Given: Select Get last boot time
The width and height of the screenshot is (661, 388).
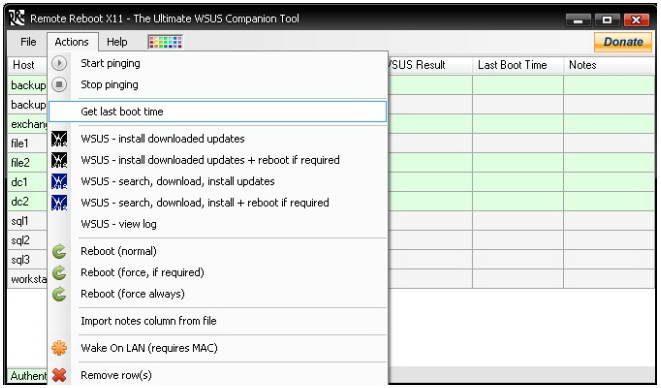Looking at the screenshot, I should coord(218,112).
